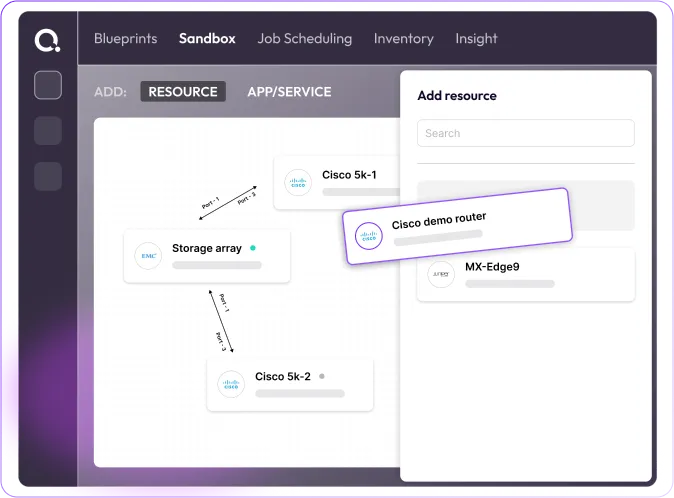This screenshot has width=674, height=498.
Task: Click the gray status dot on Cisco 5k-2
Action: point(322,376)
